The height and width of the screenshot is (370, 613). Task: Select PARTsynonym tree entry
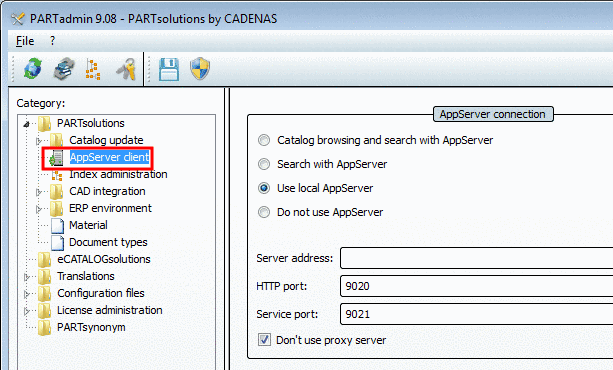pyautogui.click(x=91, y=327)
